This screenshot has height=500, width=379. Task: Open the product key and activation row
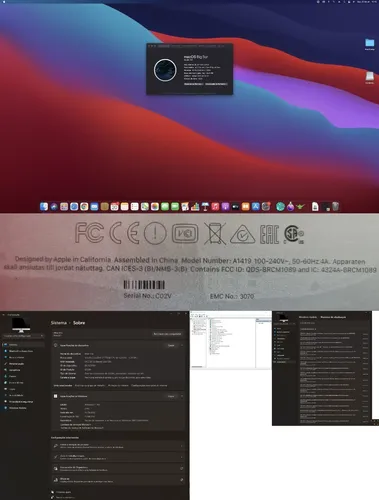click(x=118, y=446)
